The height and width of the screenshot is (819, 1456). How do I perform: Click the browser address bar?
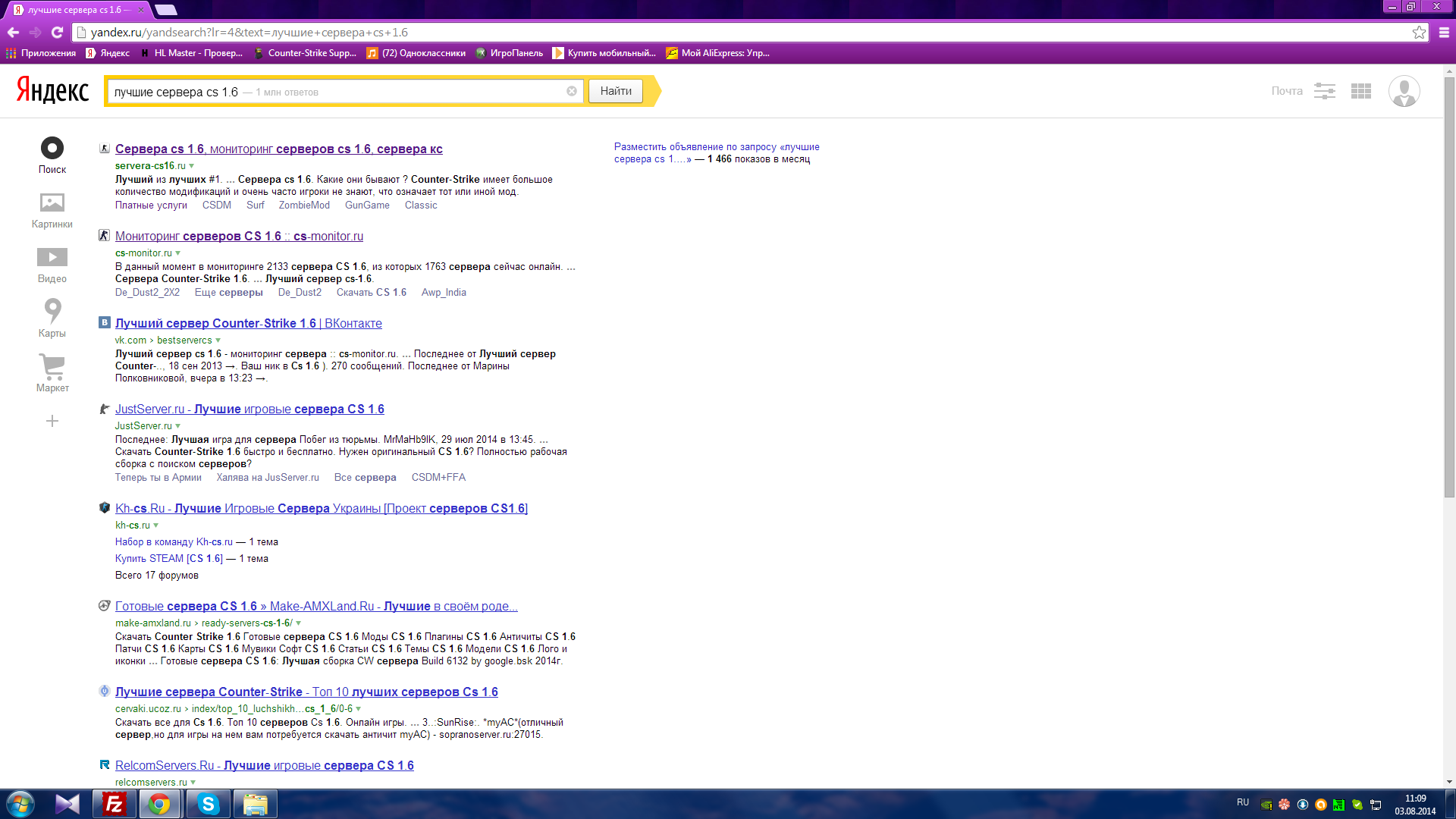click(x=743, y=32)
